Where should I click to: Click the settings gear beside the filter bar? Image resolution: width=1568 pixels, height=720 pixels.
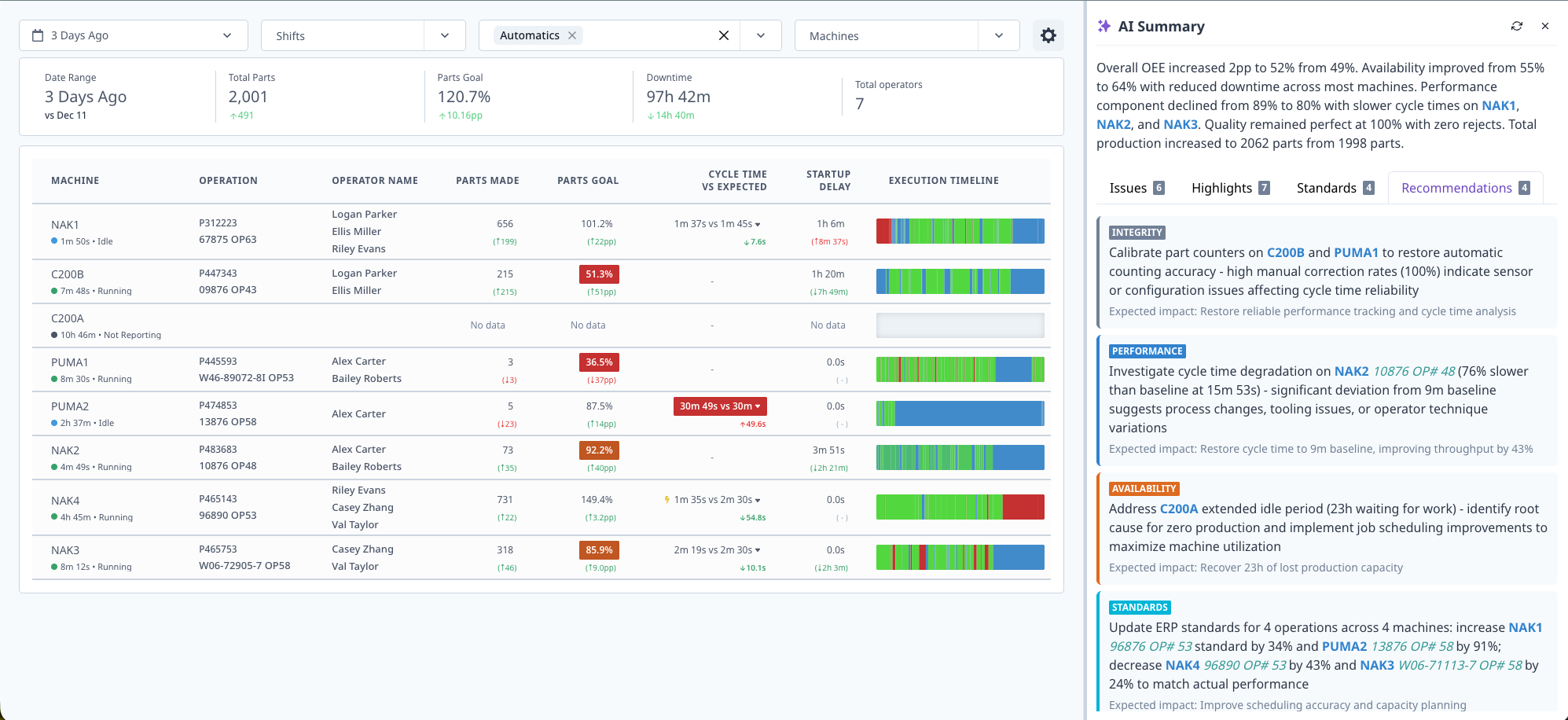point(1048,35)
